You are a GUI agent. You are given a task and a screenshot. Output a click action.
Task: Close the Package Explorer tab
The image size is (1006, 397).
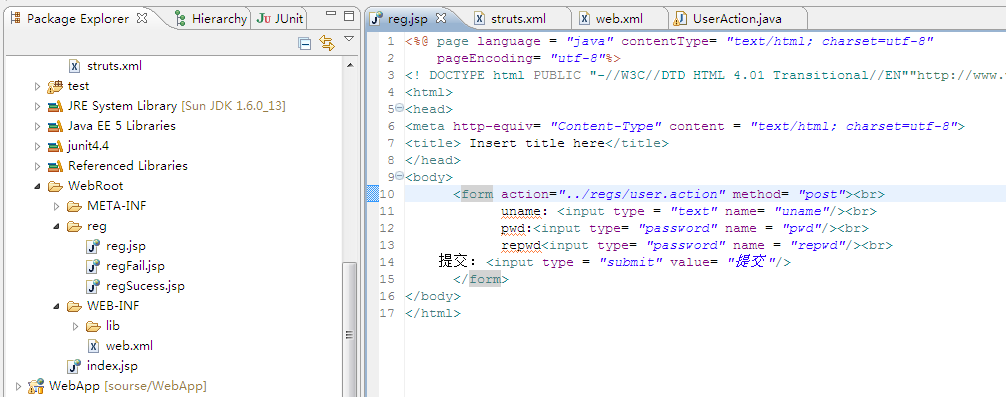pyautogui.click(x=142, y=18)
